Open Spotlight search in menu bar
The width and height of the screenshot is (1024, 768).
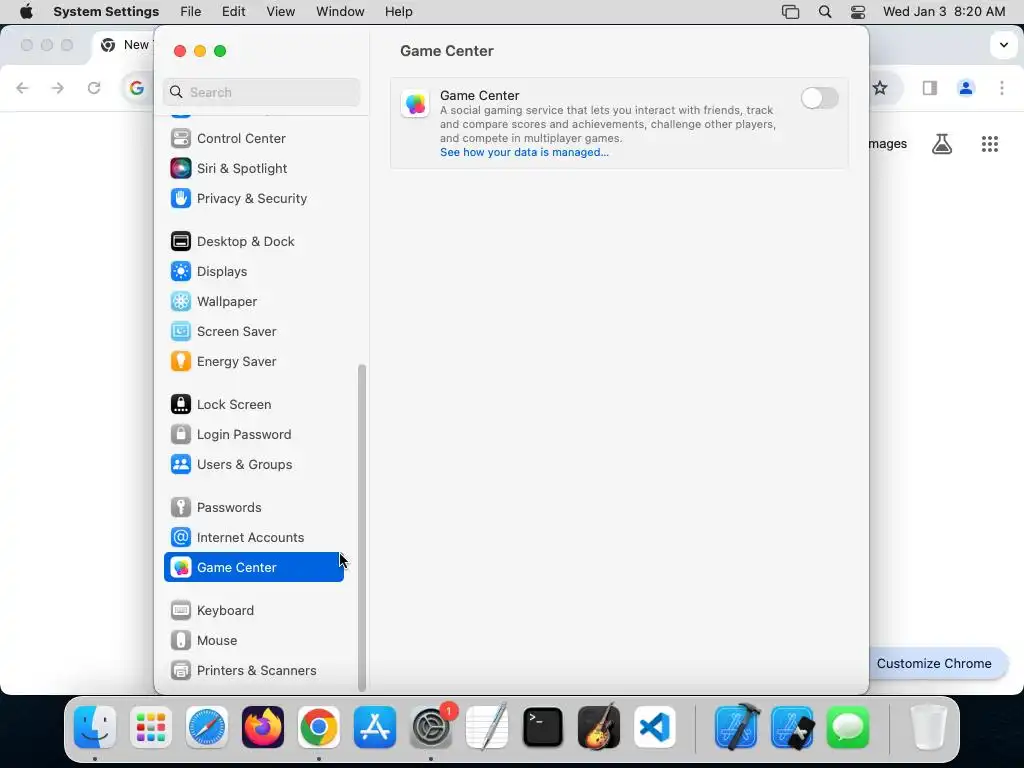click(x=825, y=12)
